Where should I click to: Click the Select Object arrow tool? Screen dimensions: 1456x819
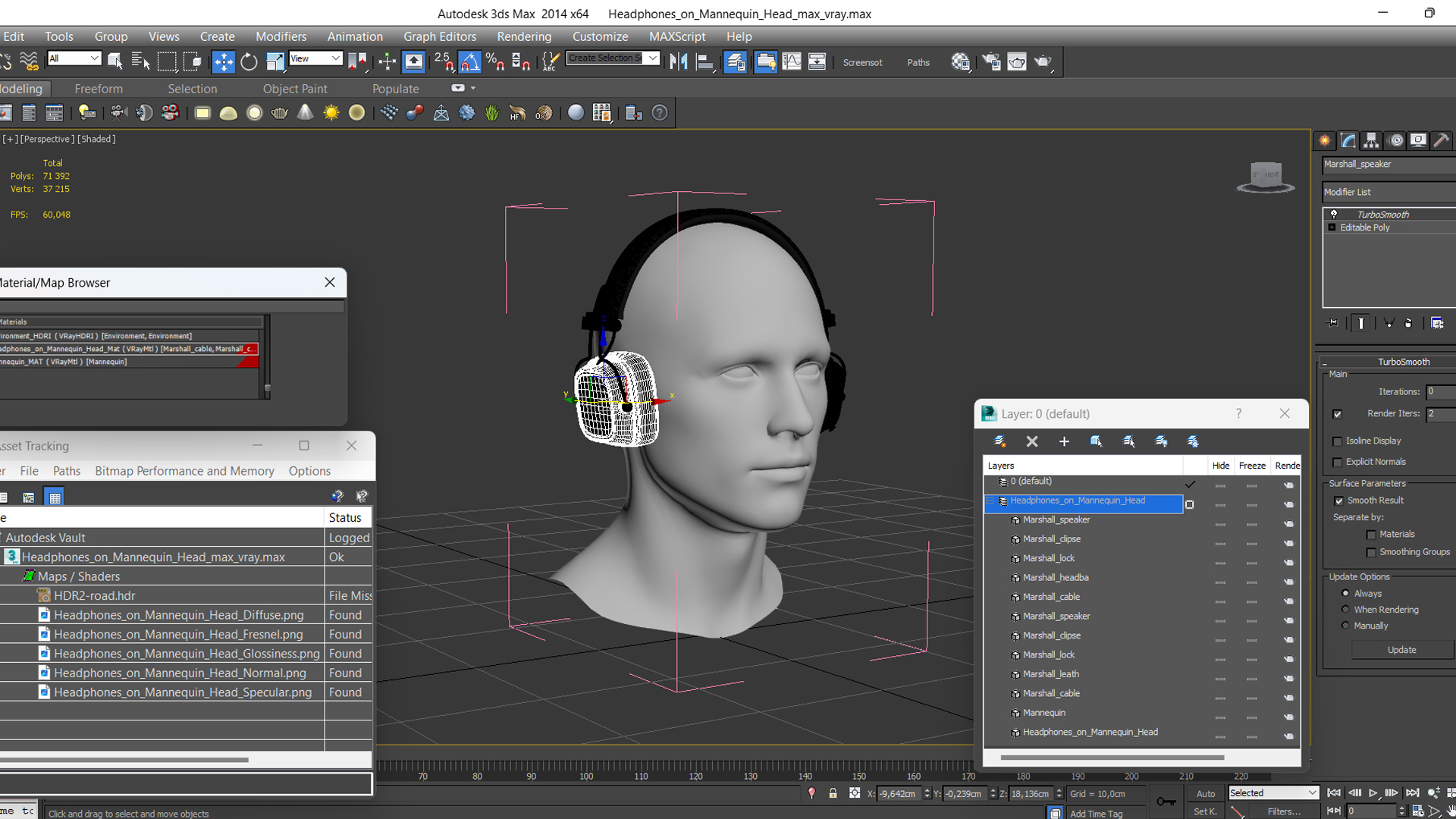click(115, 61)
